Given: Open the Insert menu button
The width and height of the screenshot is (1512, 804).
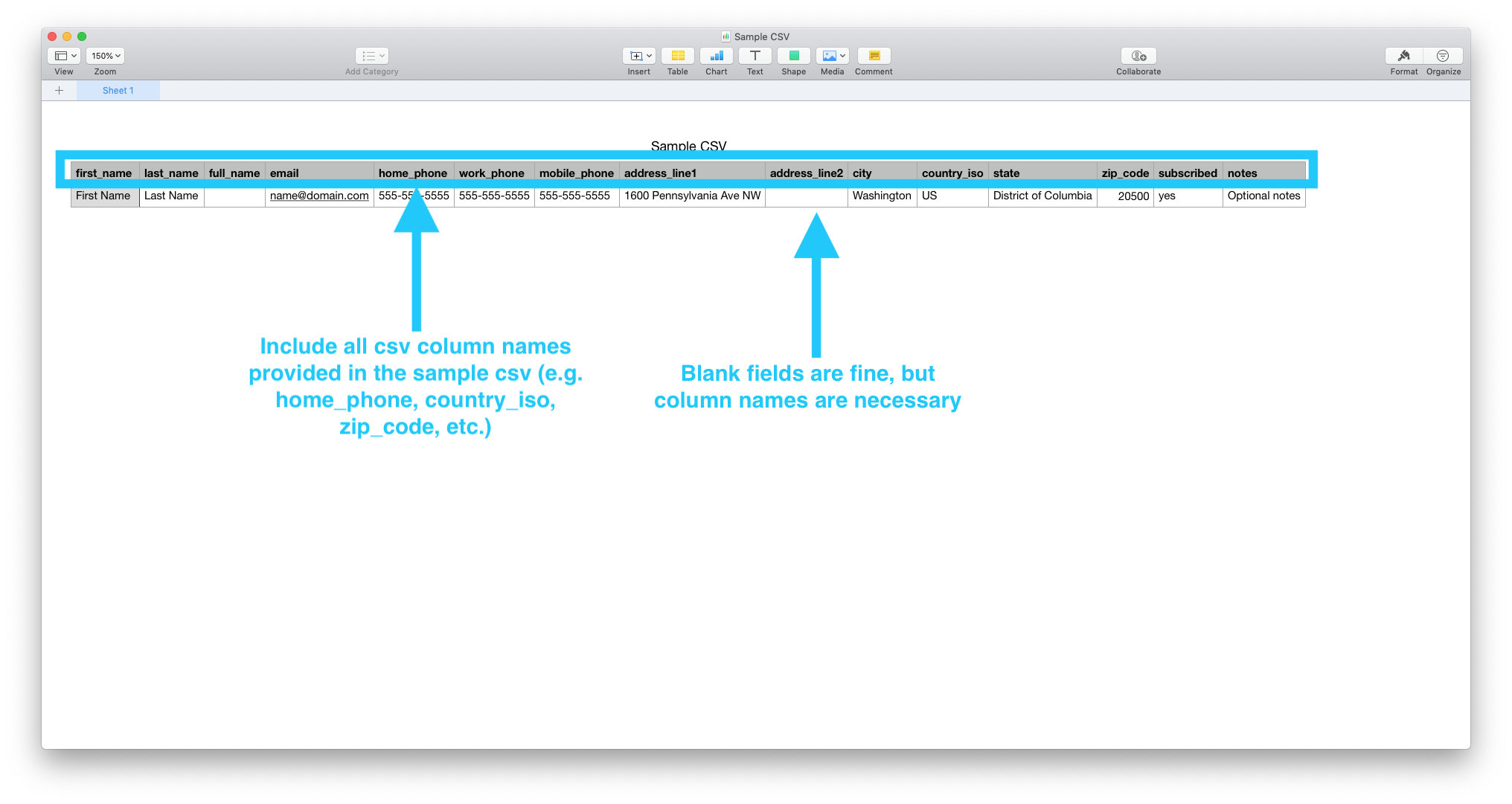Looking at the screenshot, I should click(x=639, y=56).
